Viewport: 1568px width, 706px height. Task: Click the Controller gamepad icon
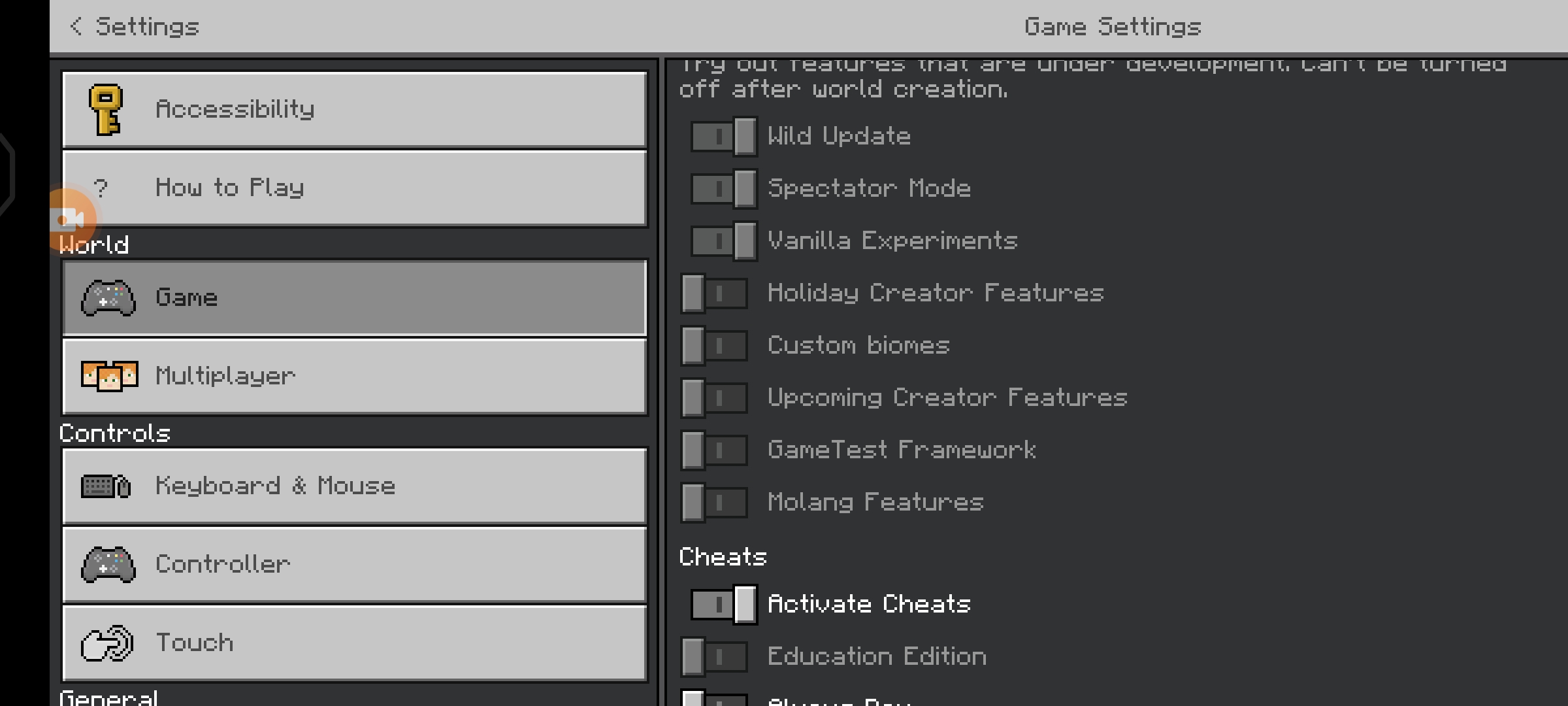coord(108,565)
